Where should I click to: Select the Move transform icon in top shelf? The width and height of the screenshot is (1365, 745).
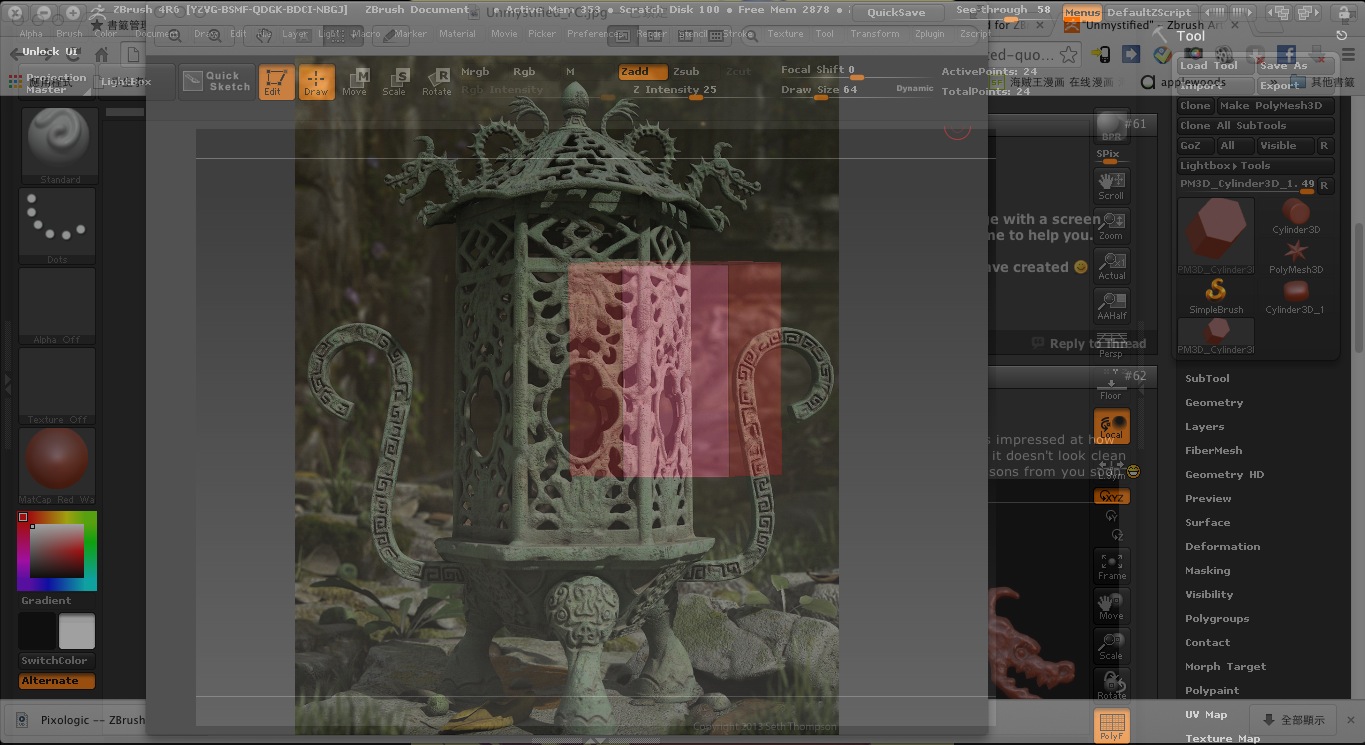coord(355,82)
